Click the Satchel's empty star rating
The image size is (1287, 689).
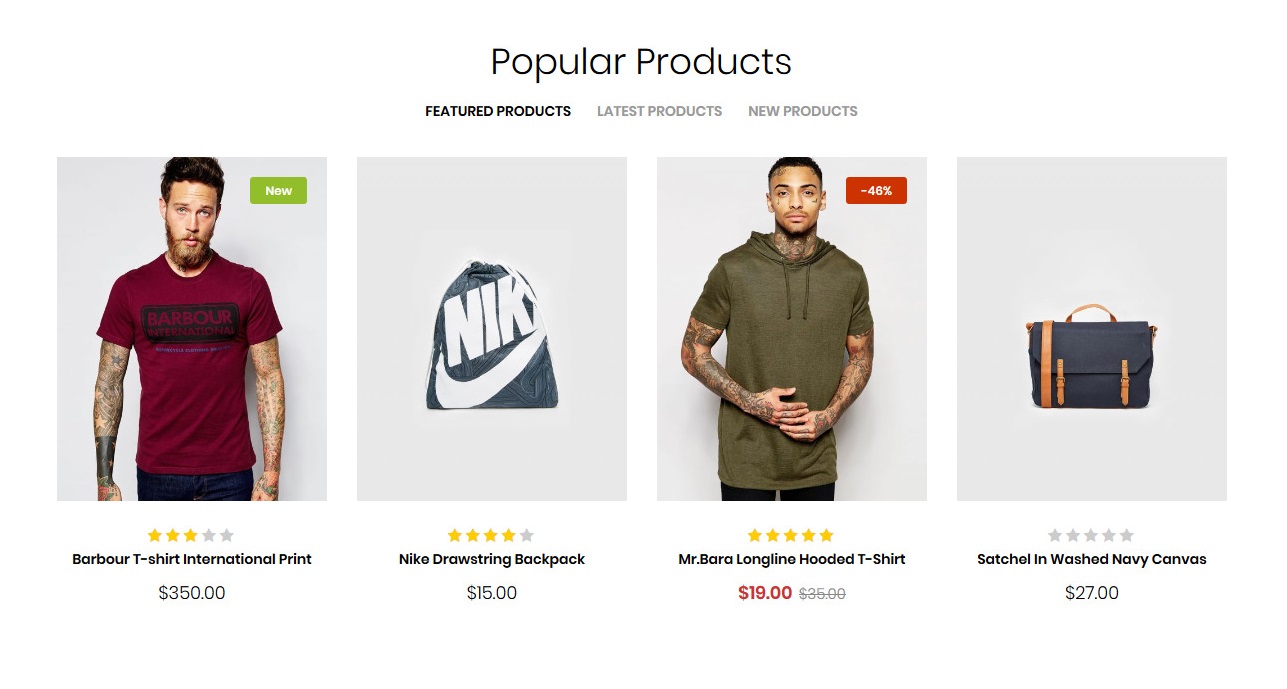click(1091, 535)
